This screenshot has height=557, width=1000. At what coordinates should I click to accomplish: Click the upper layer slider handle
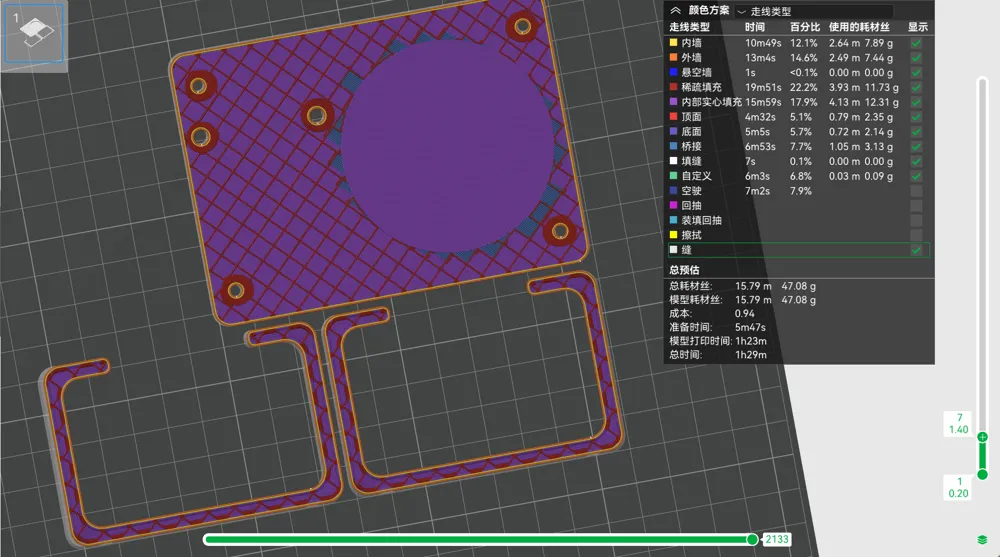[983, 437]
